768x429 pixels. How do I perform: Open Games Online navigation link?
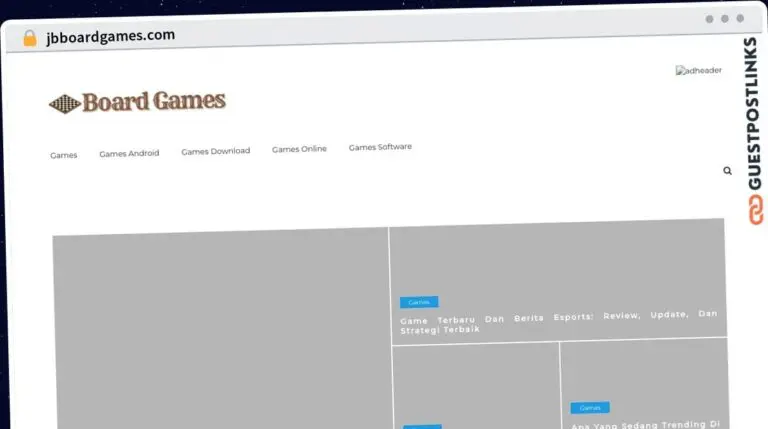299,149
